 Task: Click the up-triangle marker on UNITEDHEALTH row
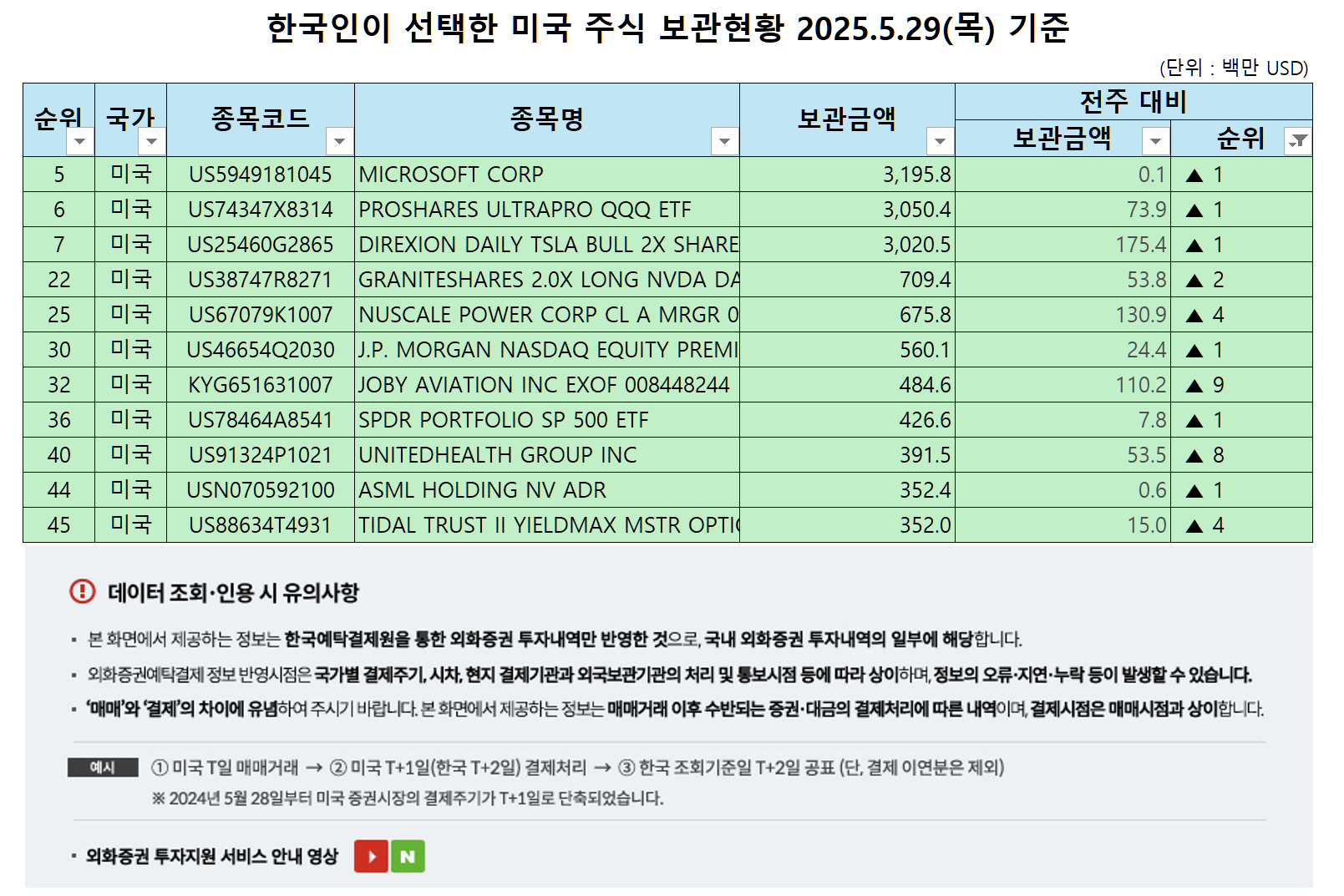1194,455
